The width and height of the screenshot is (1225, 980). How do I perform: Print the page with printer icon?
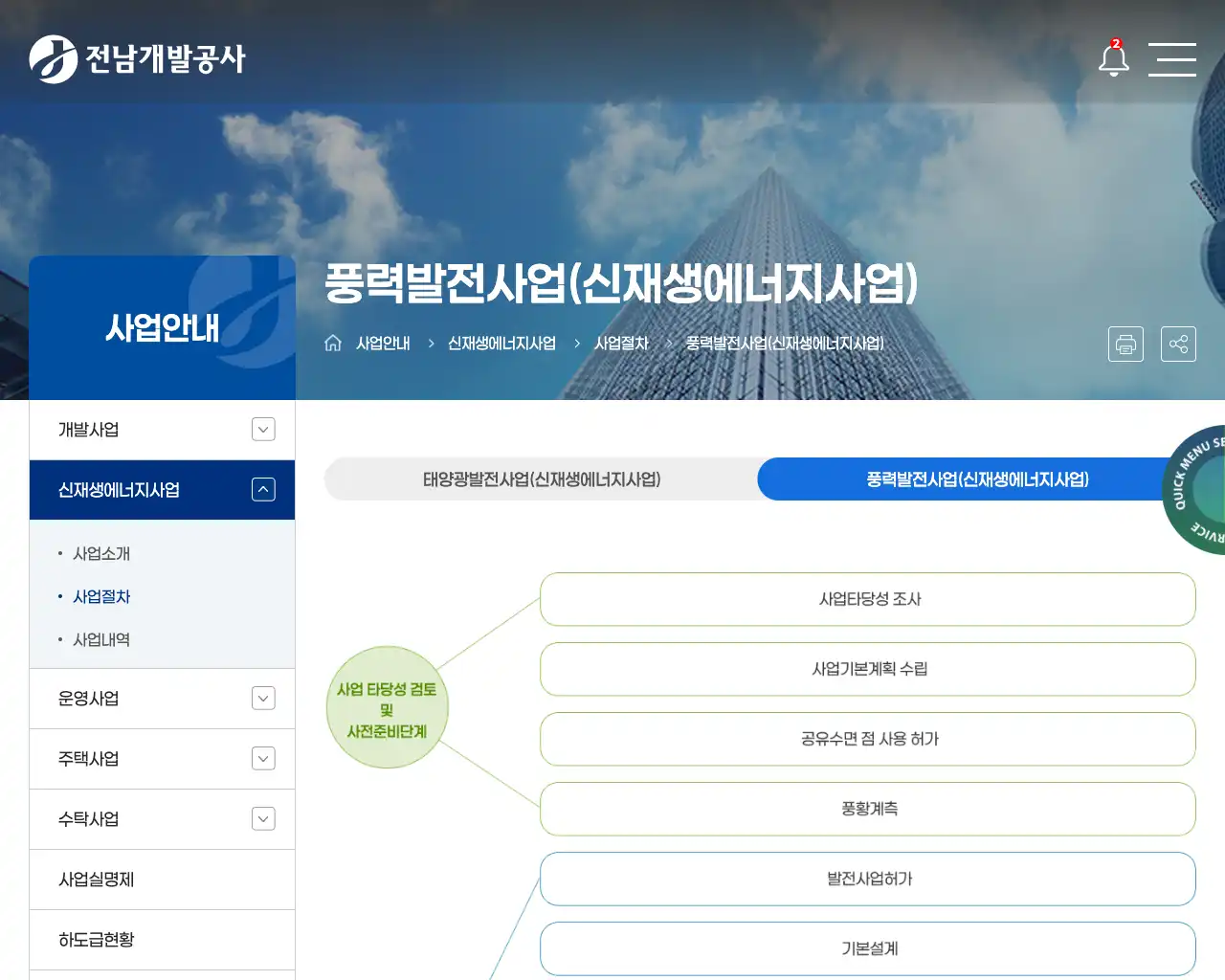tap(1125, 345)
